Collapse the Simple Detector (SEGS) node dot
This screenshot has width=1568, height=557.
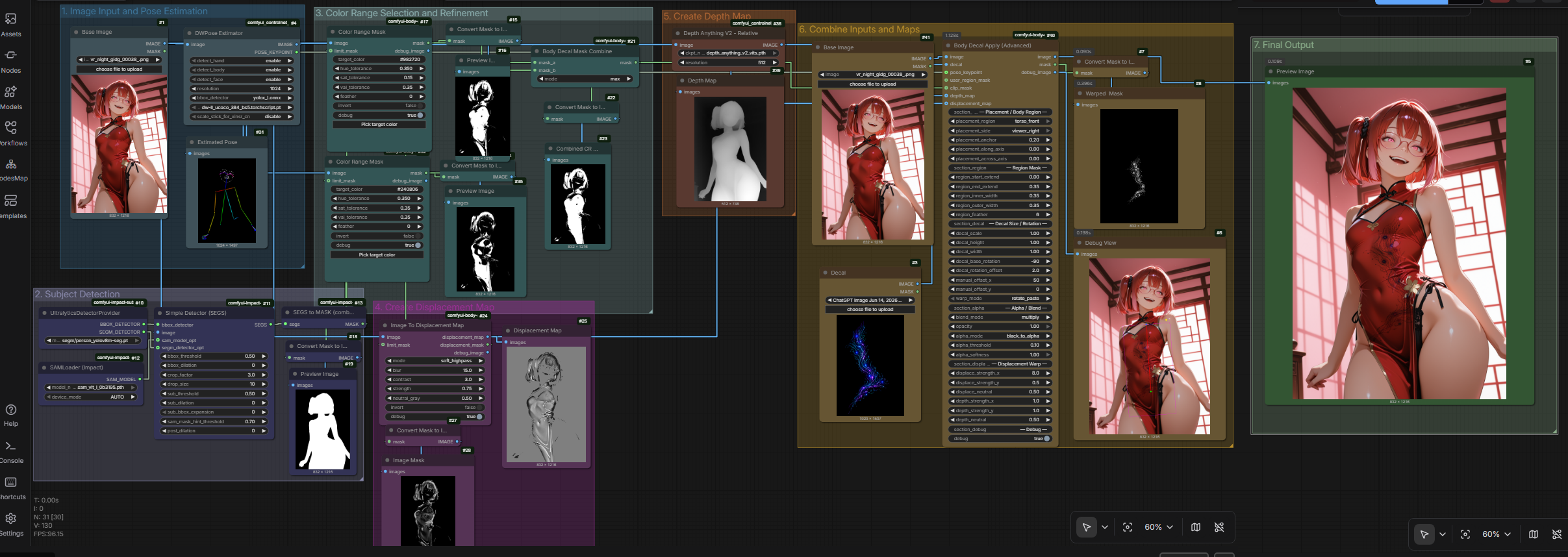point(160,313)
